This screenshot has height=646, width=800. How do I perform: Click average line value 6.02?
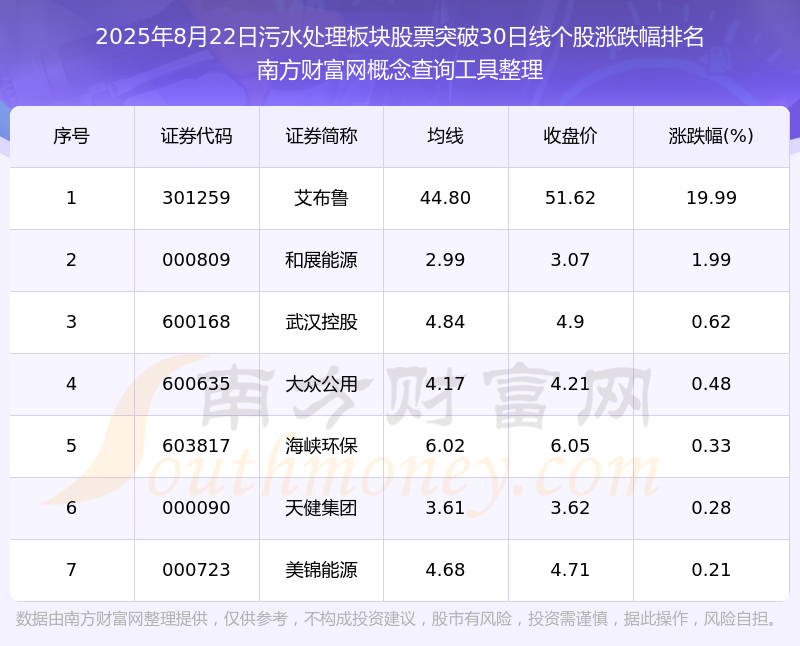445,446
